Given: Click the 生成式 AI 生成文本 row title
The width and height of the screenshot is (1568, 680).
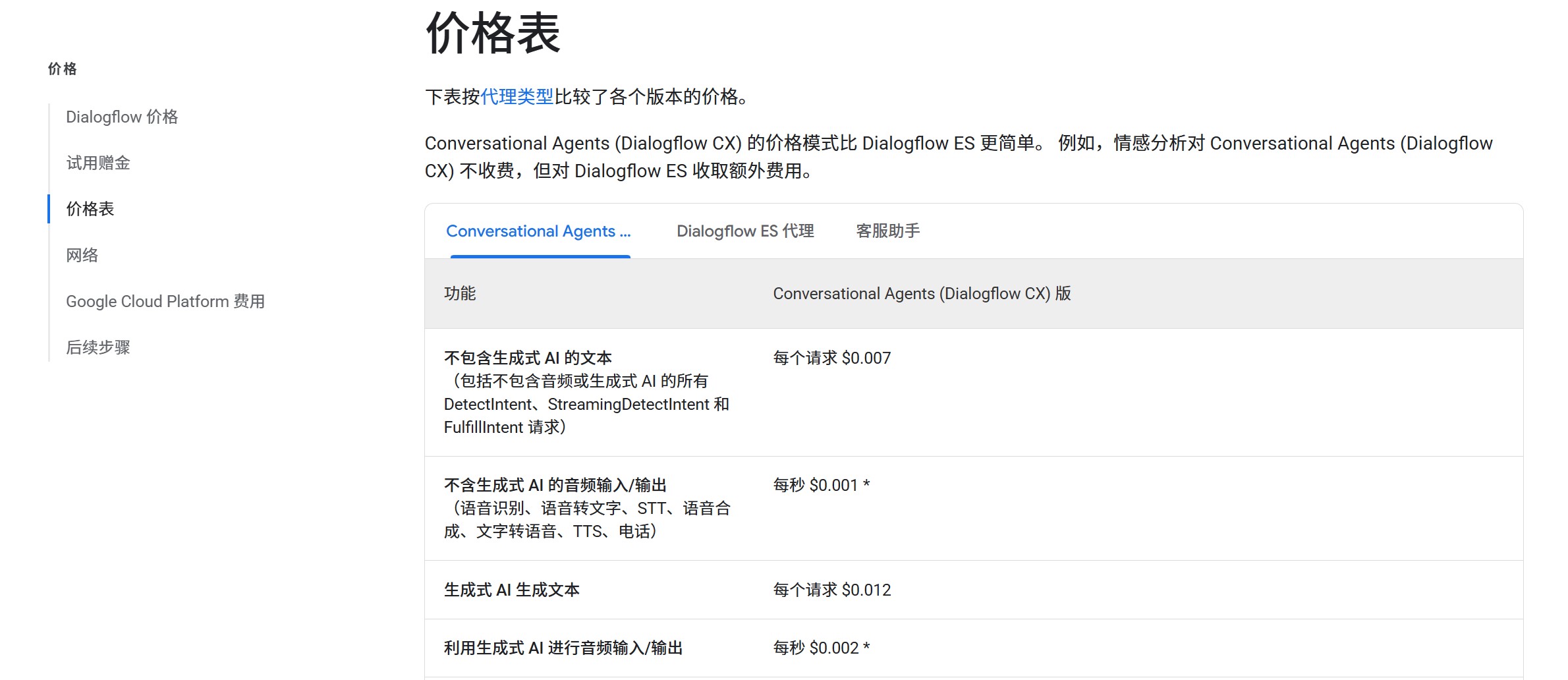Looking at the screenshot, I should pyautogui.click(x=511, y=590).
